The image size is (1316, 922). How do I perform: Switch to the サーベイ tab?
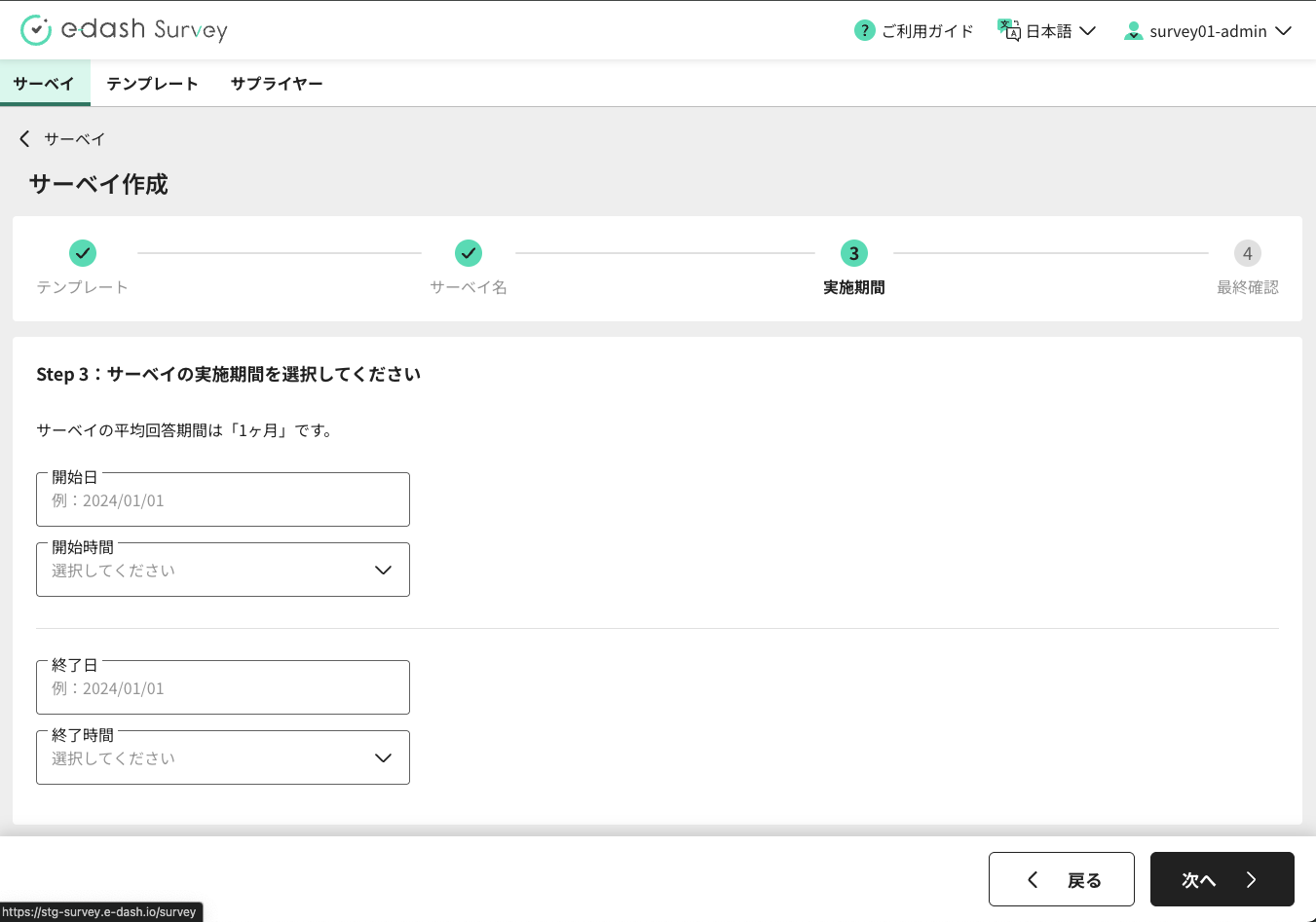coord(44,84)
